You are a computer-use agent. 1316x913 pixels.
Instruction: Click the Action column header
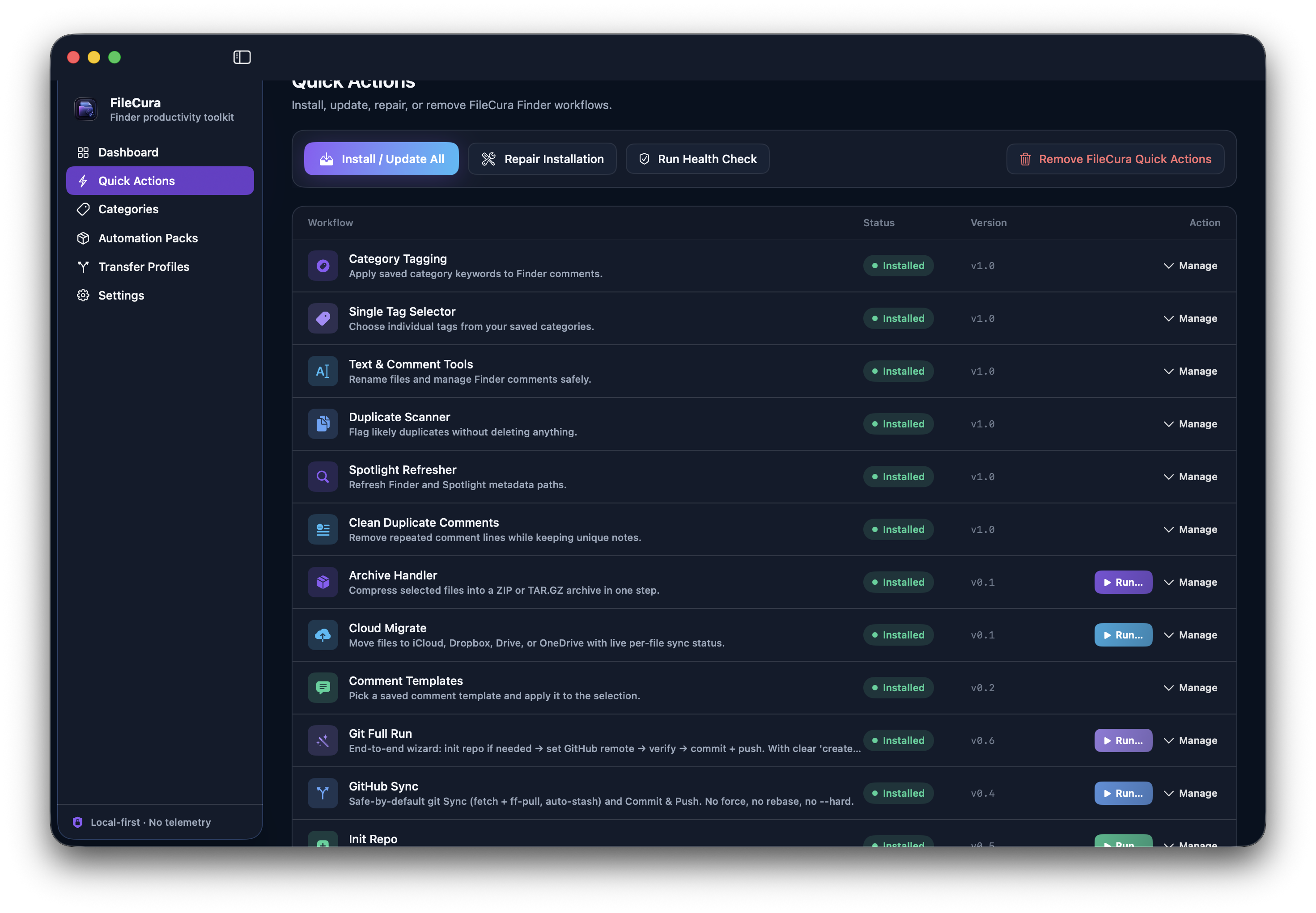pyautogui.click(x=1205, y=223)
